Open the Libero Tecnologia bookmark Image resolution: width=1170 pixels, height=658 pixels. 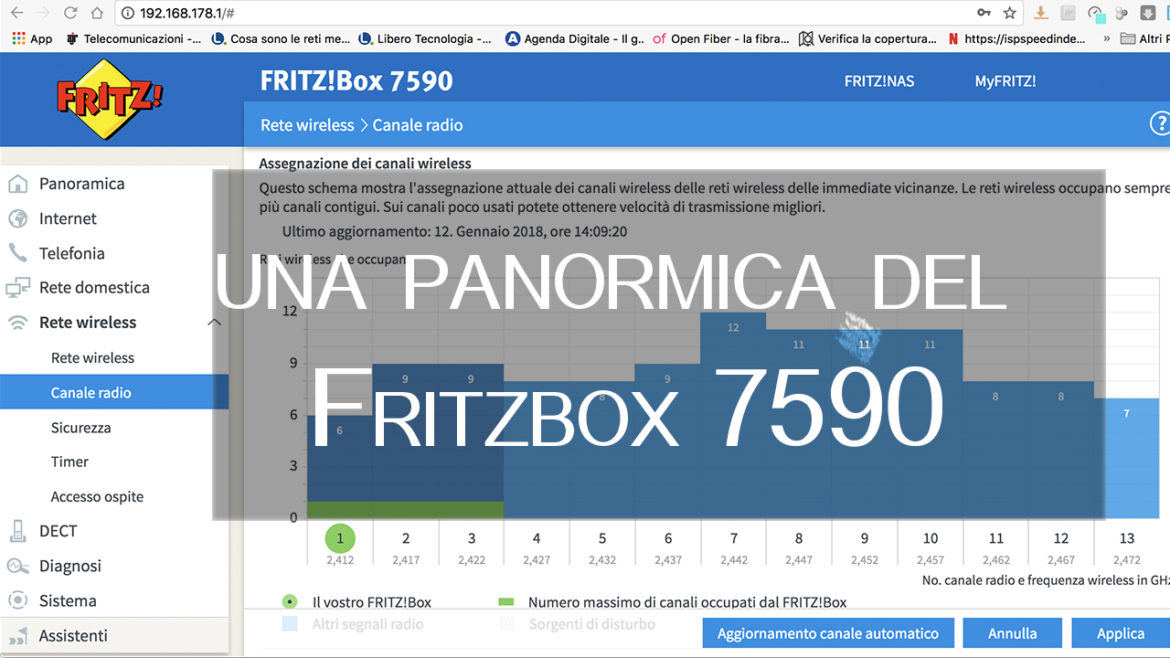[x=425, y=39]
